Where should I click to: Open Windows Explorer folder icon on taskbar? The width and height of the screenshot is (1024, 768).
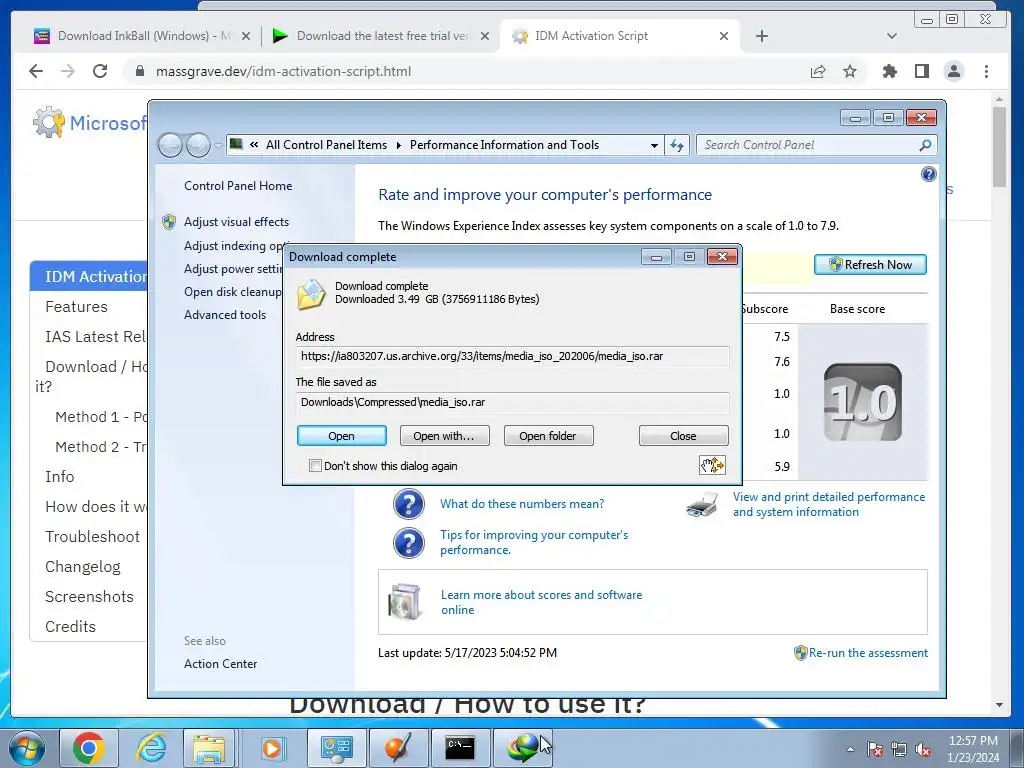click(210, 748)
